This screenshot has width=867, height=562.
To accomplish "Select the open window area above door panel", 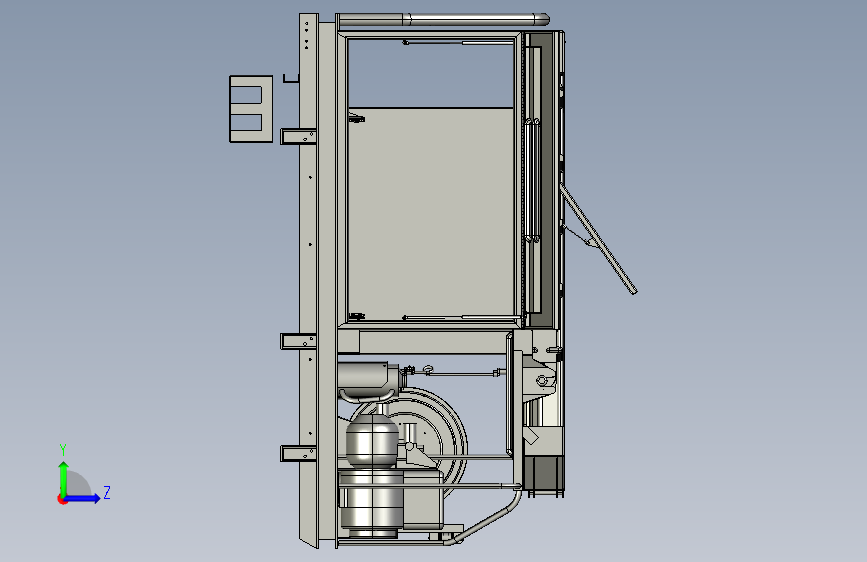I will point(431,72).
